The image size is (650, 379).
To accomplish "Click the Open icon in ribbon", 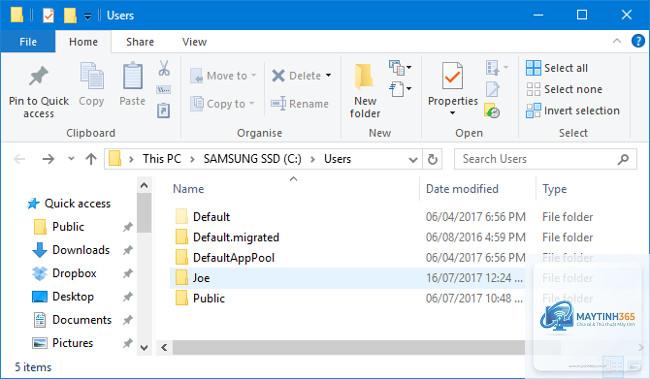I will 492,68.
